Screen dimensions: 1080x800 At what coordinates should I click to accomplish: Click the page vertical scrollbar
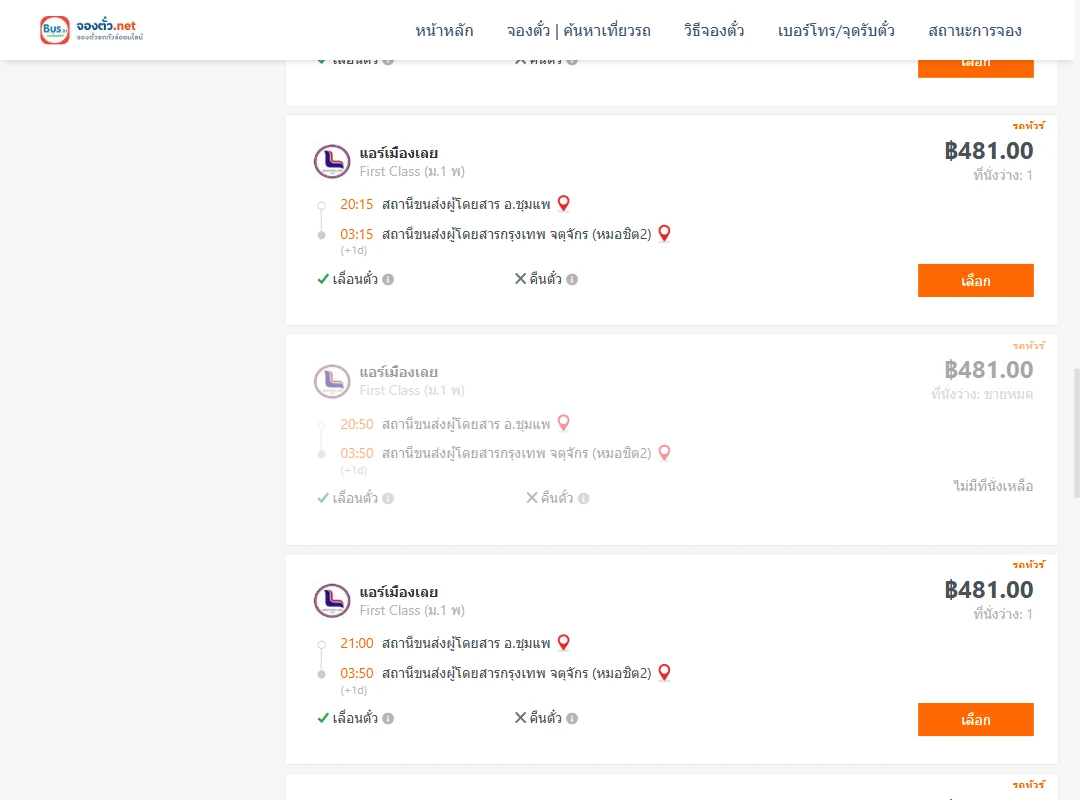[x=1076, y=433]
